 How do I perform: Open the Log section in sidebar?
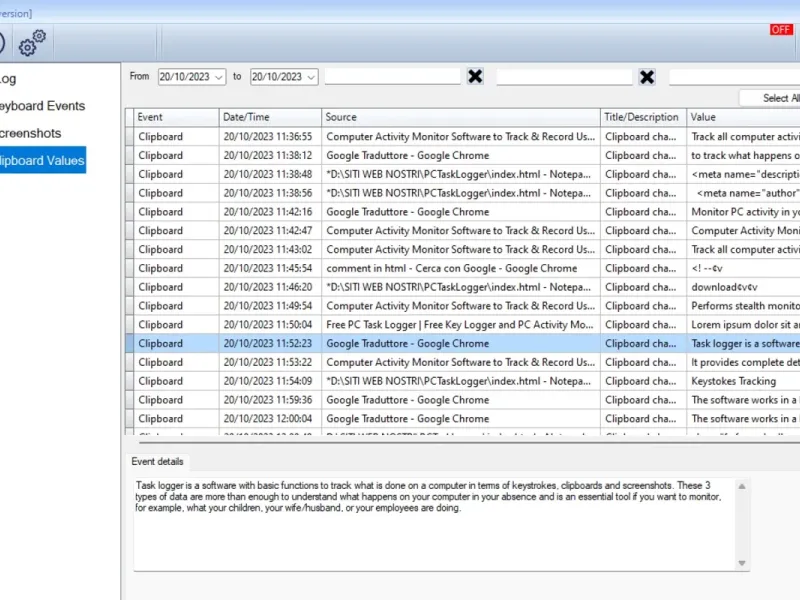[x=8, y=79]
